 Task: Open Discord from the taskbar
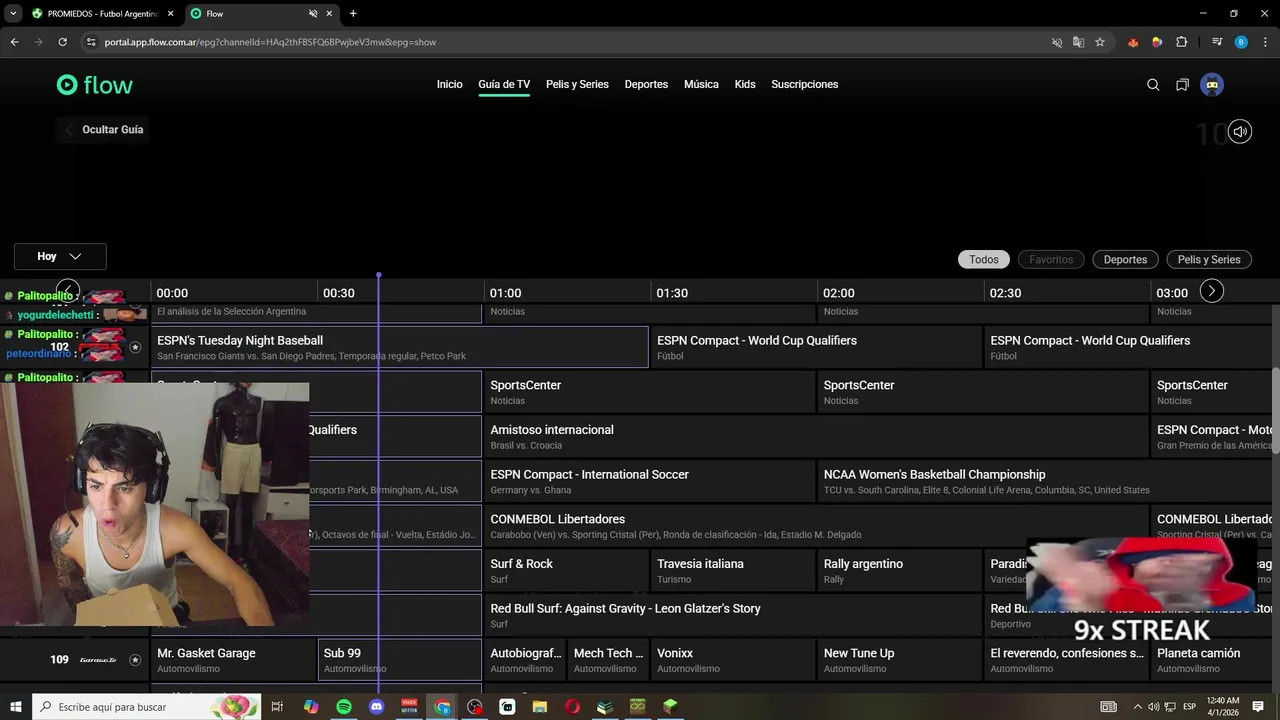click(x=377, y=707)
